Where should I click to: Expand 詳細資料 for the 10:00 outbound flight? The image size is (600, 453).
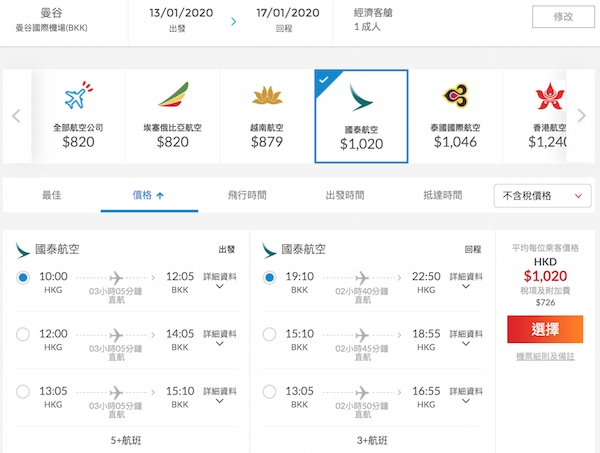[219, 280]
